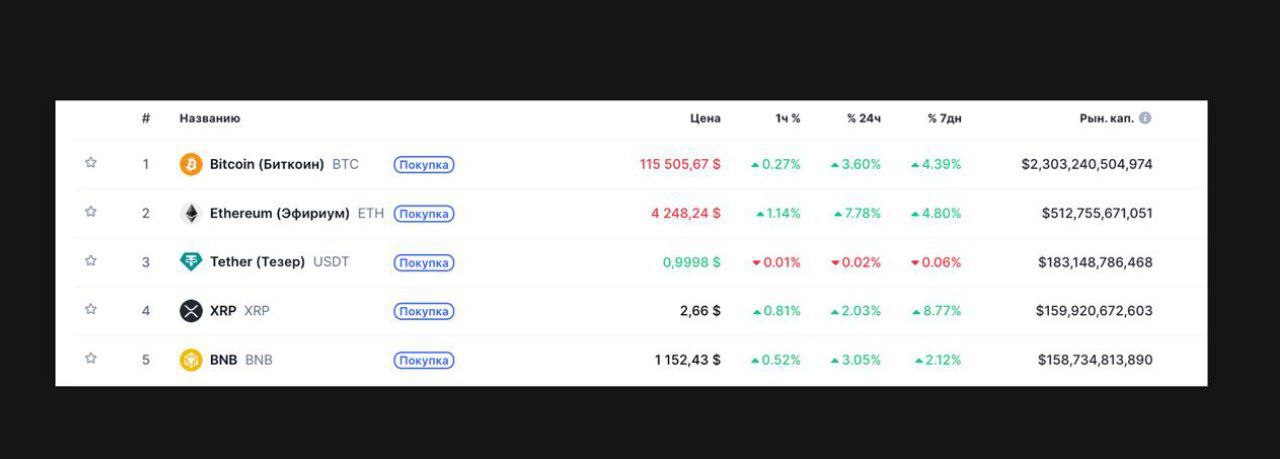
Task: Click the Ethereum diamond logo icon
Action: click(191, 213)
